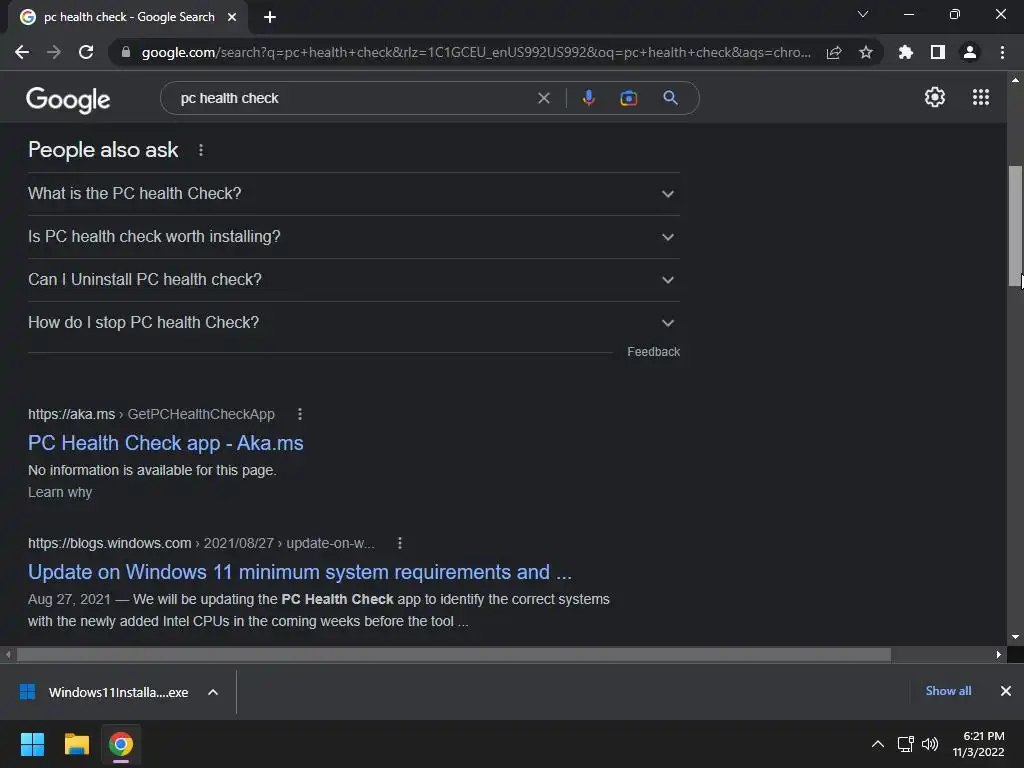Click the Chrome address bar URL
The height and width of the screenshot is (768, 1024).
475,52
